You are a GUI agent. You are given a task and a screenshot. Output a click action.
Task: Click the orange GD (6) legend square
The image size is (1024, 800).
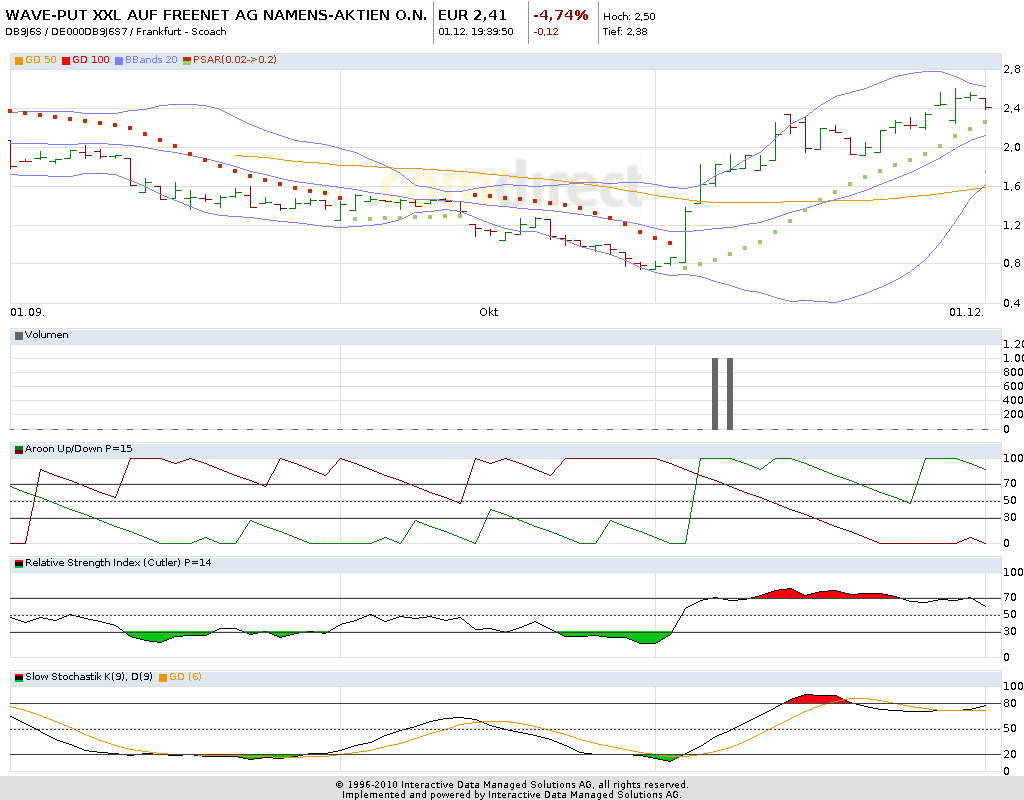[x=163, y=678]
